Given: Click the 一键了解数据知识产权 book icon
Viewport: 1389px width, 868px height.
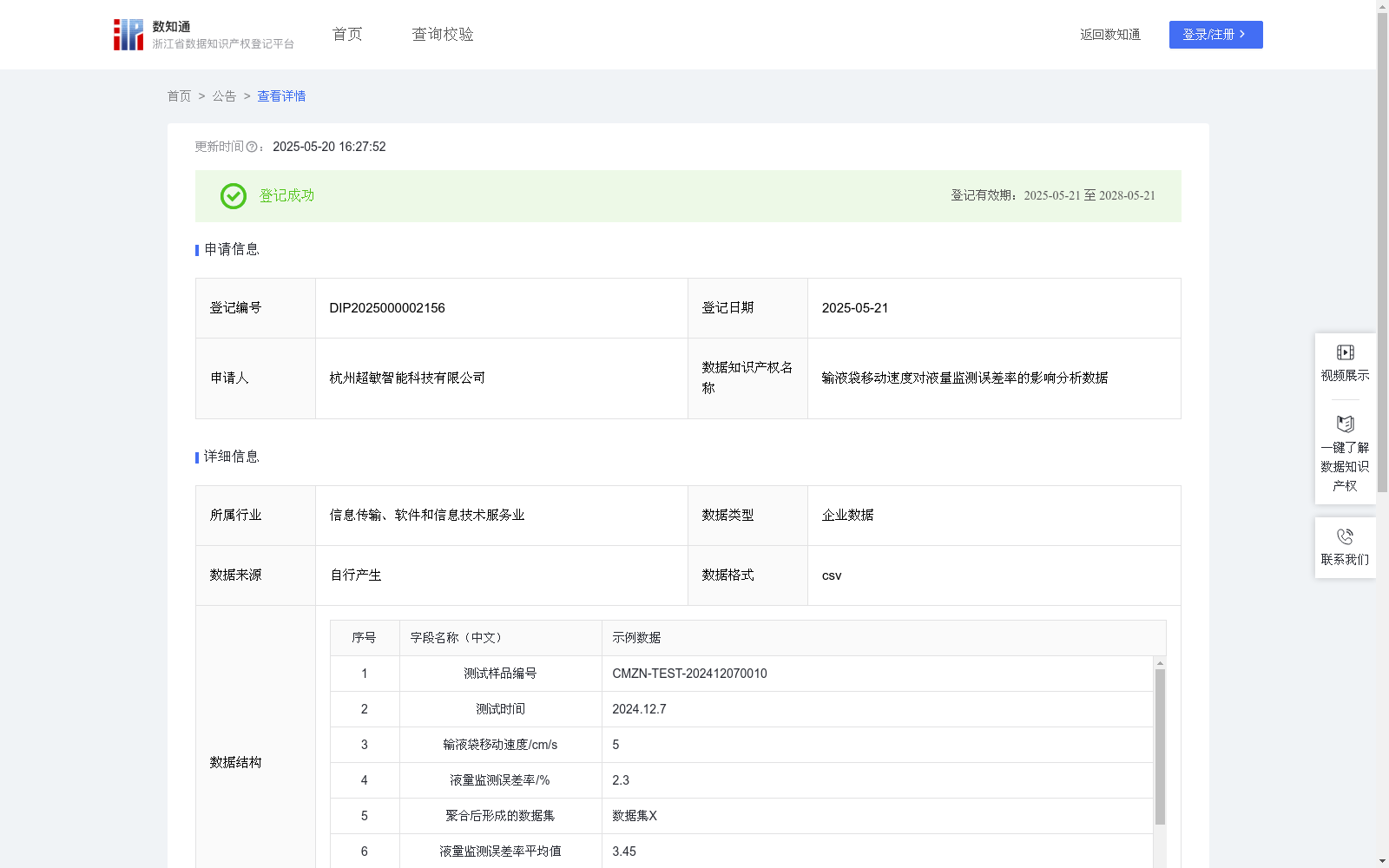Looking at the screenshot, I should 1345,424.
